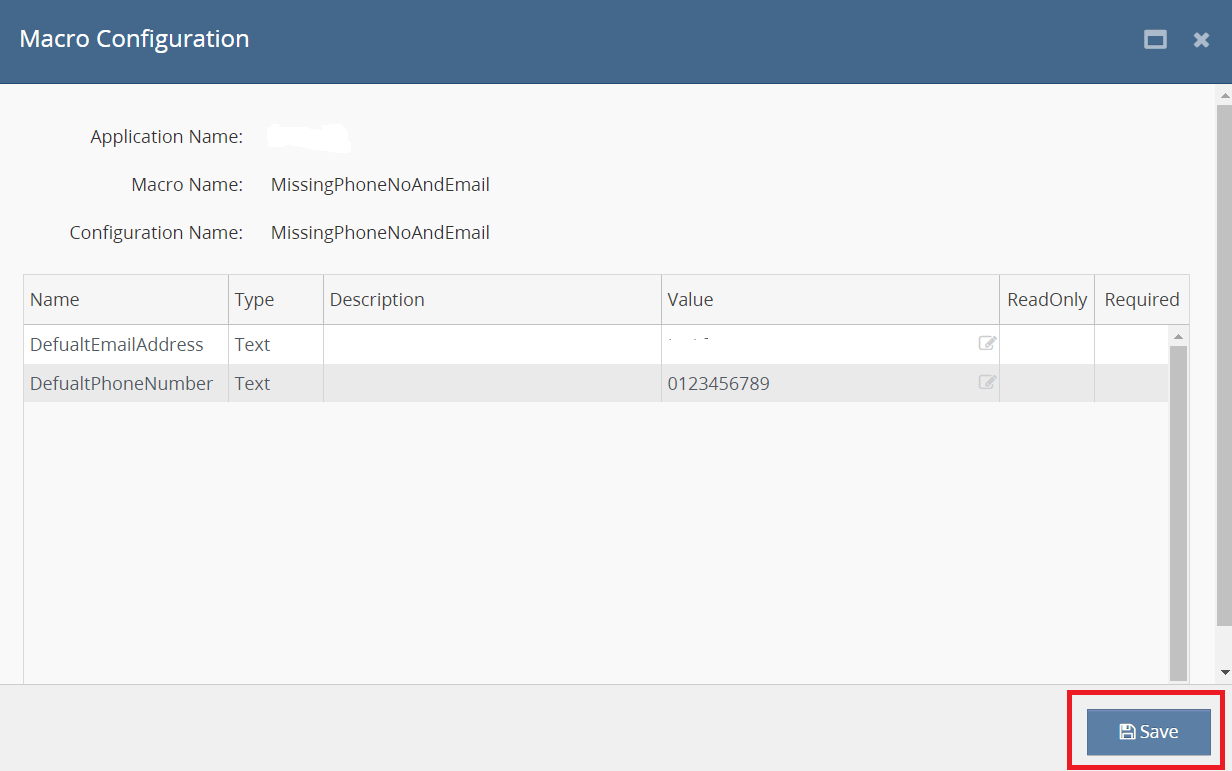Click the Required column header
Viewport: 1232px width, 771px height.
coord(1141,300)
